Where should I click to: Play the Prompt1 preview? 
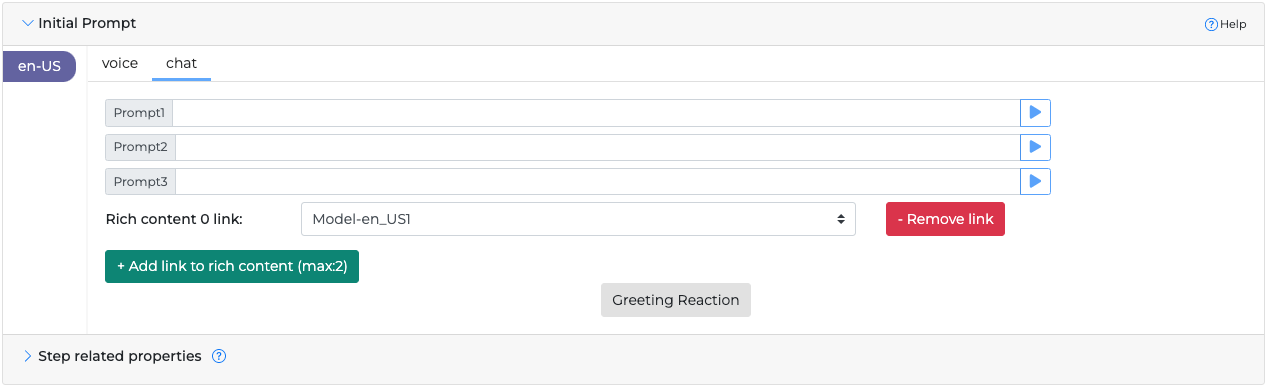coord(1035,113)
